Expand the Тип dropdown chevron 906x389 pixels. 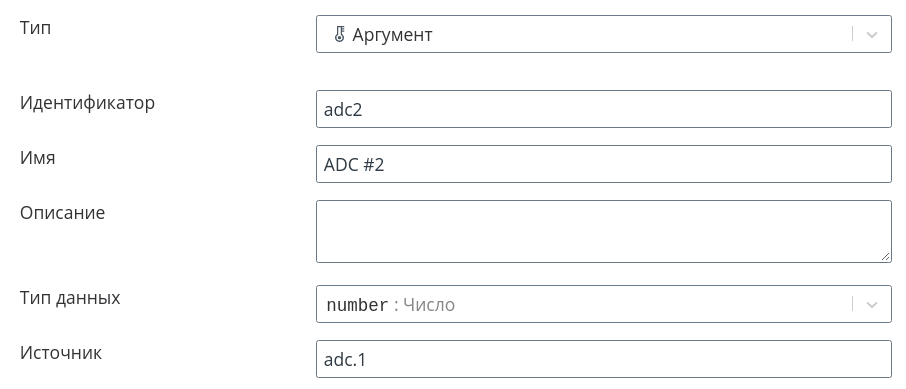pos(872,35)
